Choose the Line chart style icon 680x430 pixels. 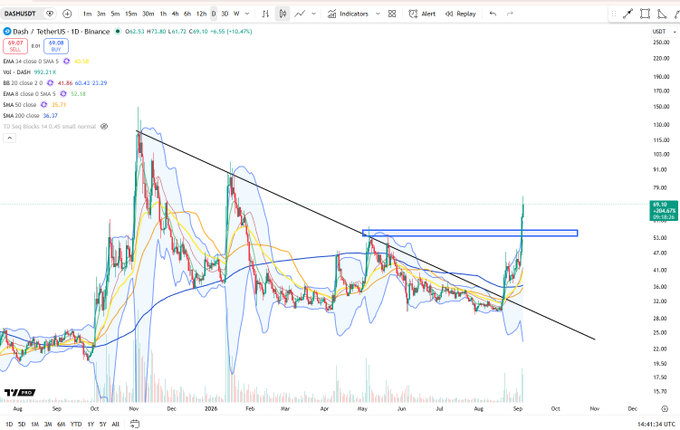[x=300, y=14]
